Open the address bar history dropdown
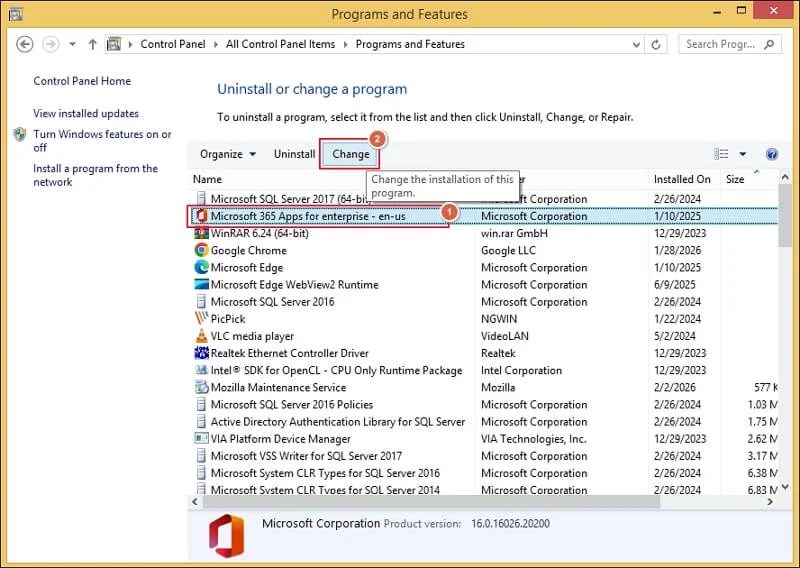This screenshot has height=568, width=800. click(x=636, y=45)
